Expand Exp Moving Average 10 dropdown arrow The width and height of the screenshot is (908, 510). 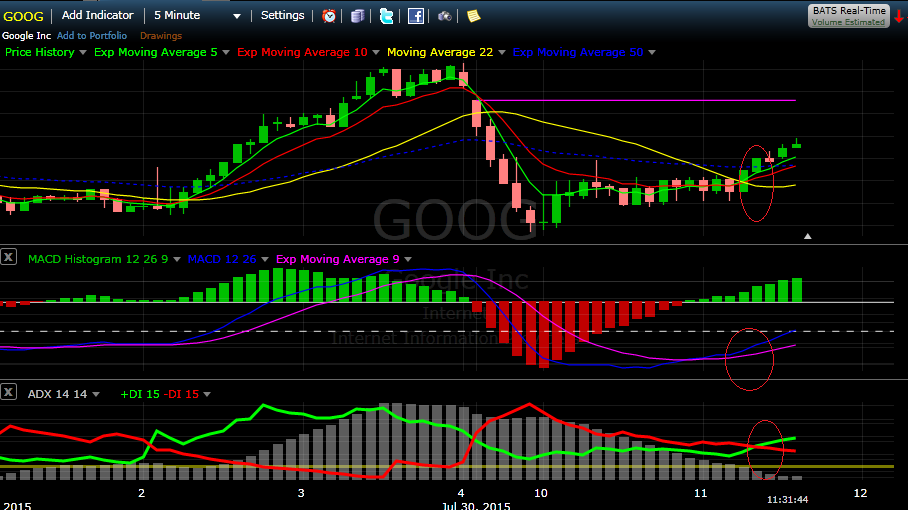[x=376, y=53]
